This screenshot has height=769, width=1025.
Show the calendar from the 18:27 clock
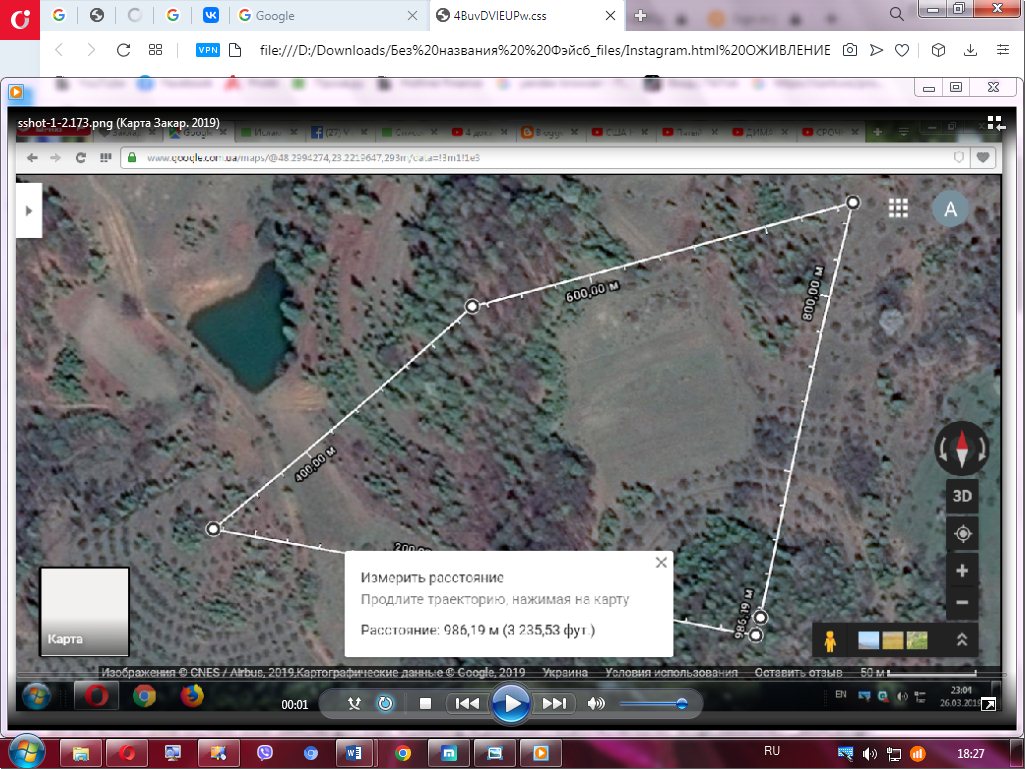coord(971,754)
